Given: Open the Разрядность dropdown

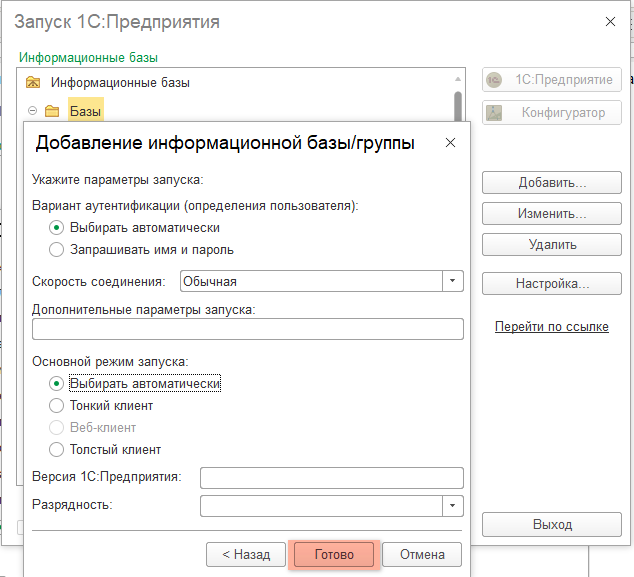Looking at the screenshot, I should click(452, 506).
